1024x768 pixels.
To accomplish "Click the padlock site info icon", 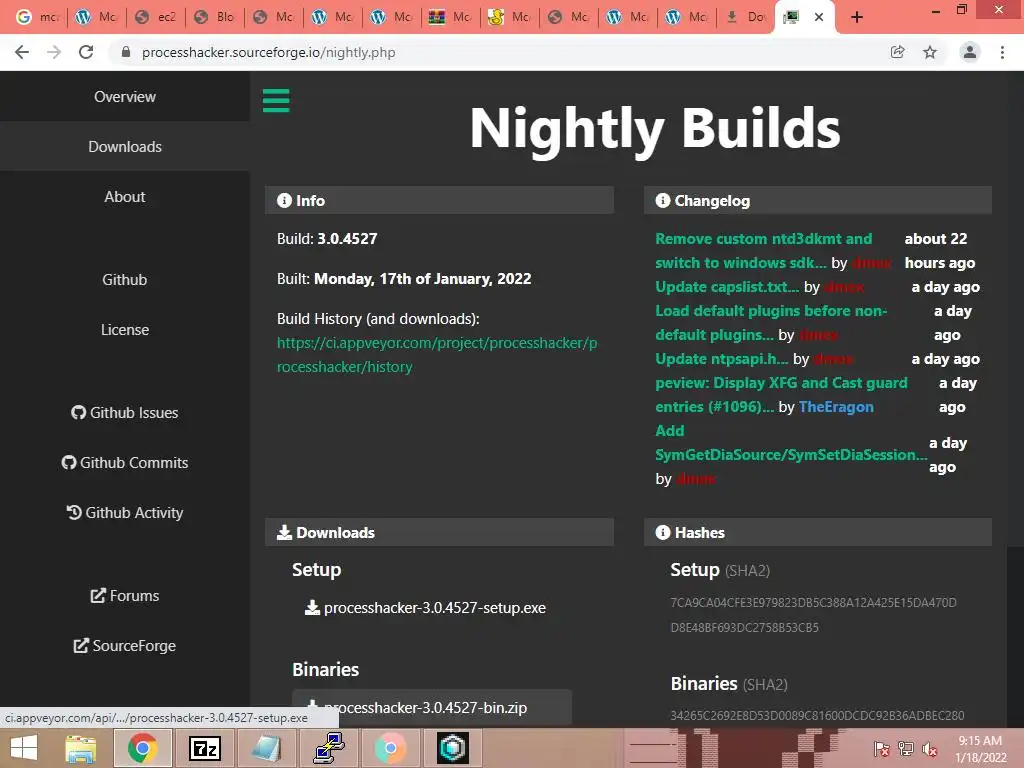I will click(x=126, y=52).
